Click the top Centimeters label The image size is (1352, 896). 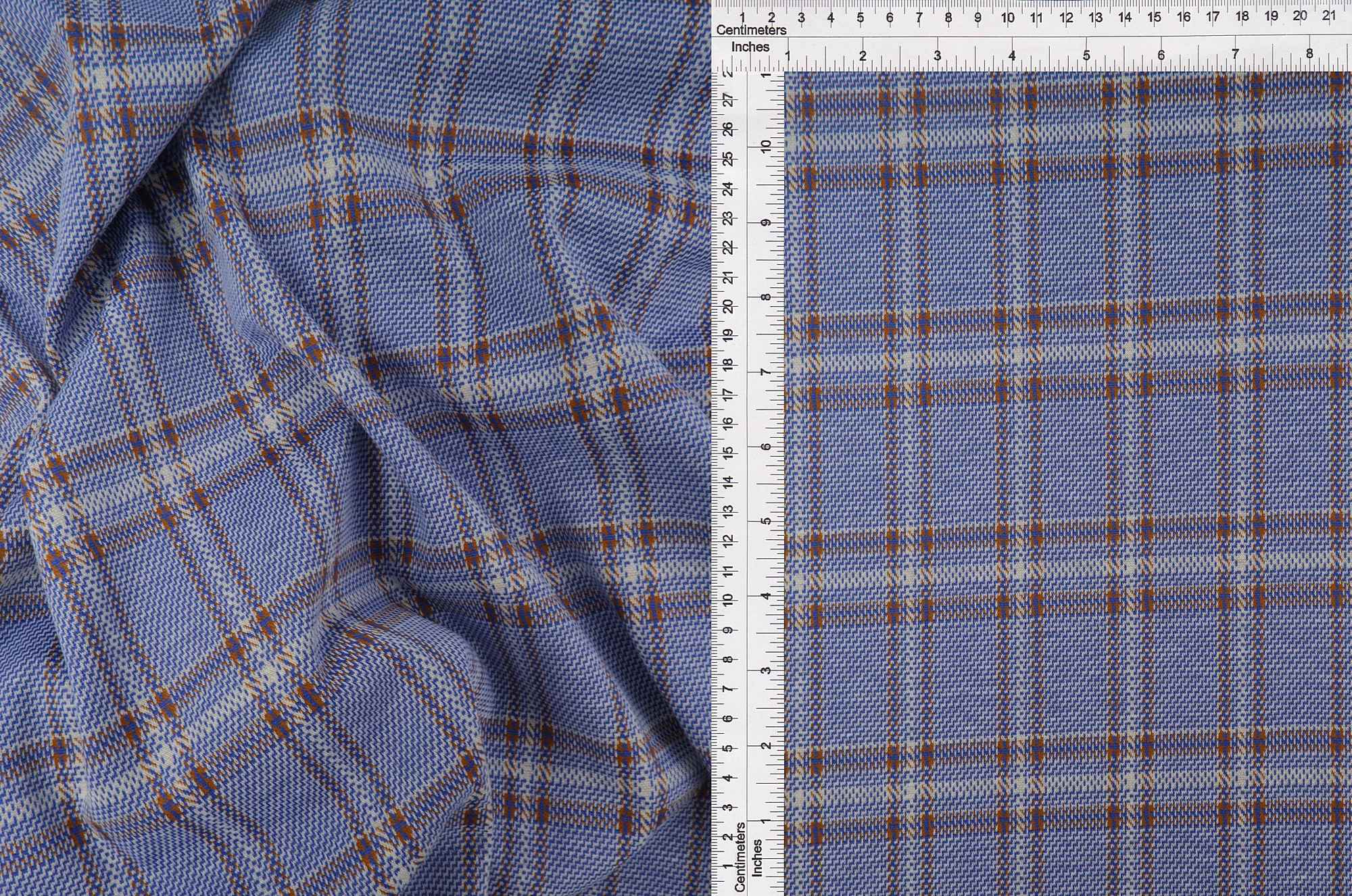tap(752, 30)
